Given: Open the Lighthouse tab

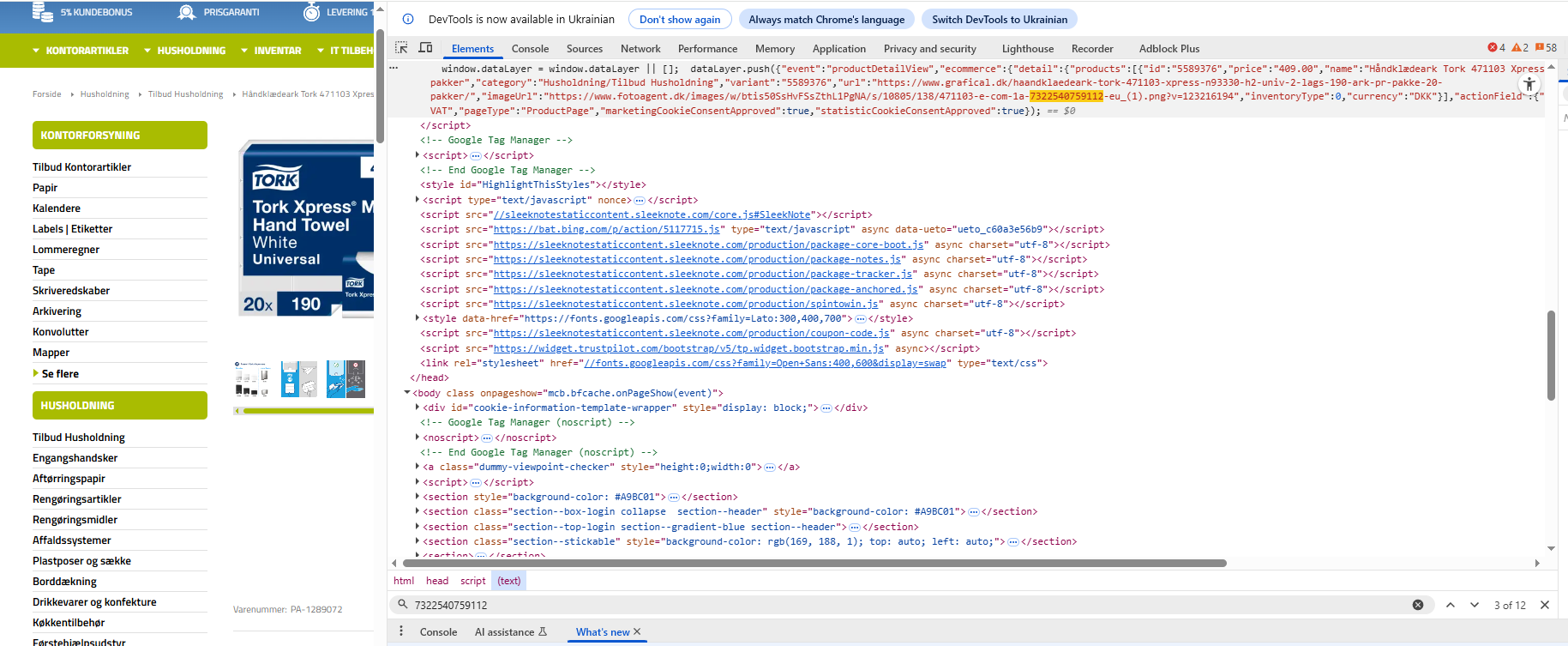Looking at the screenshot, I should click(x=1028, y=49).
